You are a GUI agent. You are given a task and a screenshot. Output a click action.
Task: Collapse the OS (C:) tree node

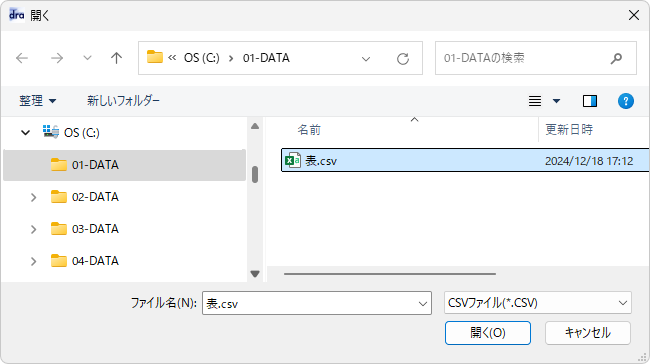[26, 133]
